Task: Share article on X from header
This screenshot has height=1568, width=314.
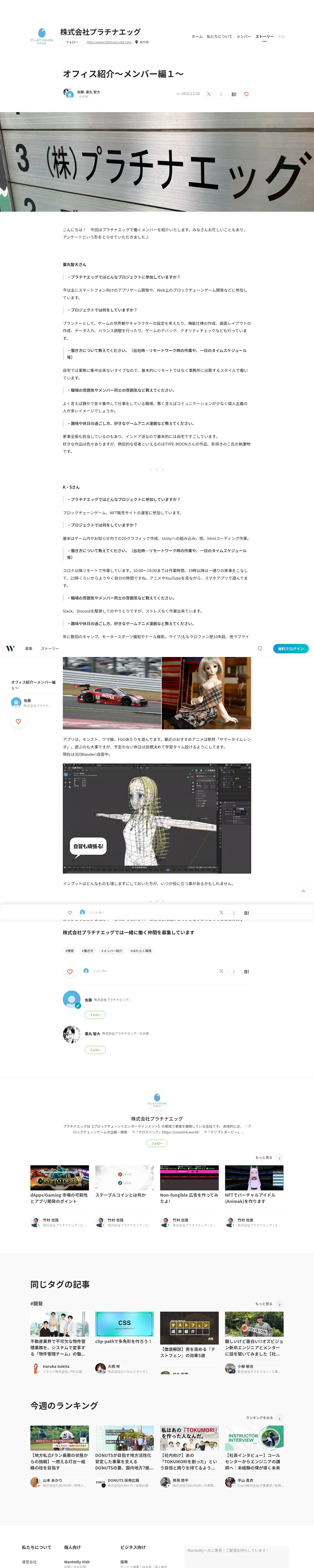Action: [209, 94]
